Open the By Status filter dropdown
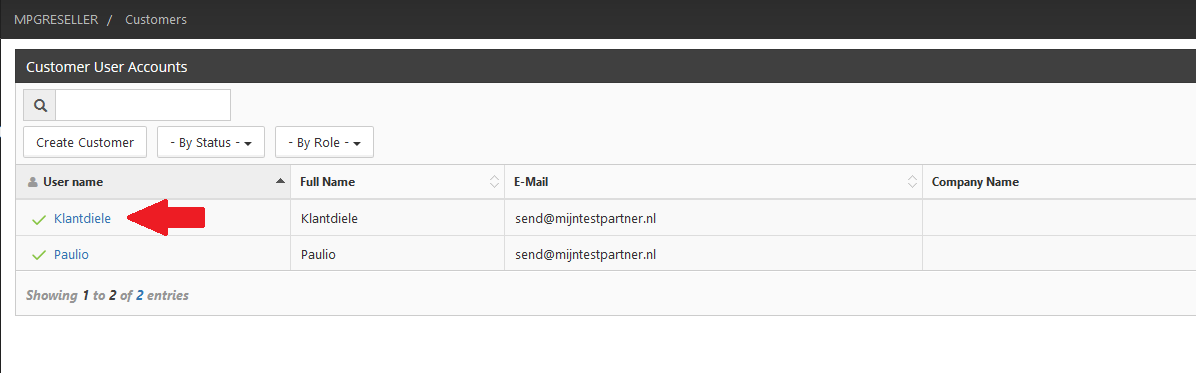 [x=211, y=143]
